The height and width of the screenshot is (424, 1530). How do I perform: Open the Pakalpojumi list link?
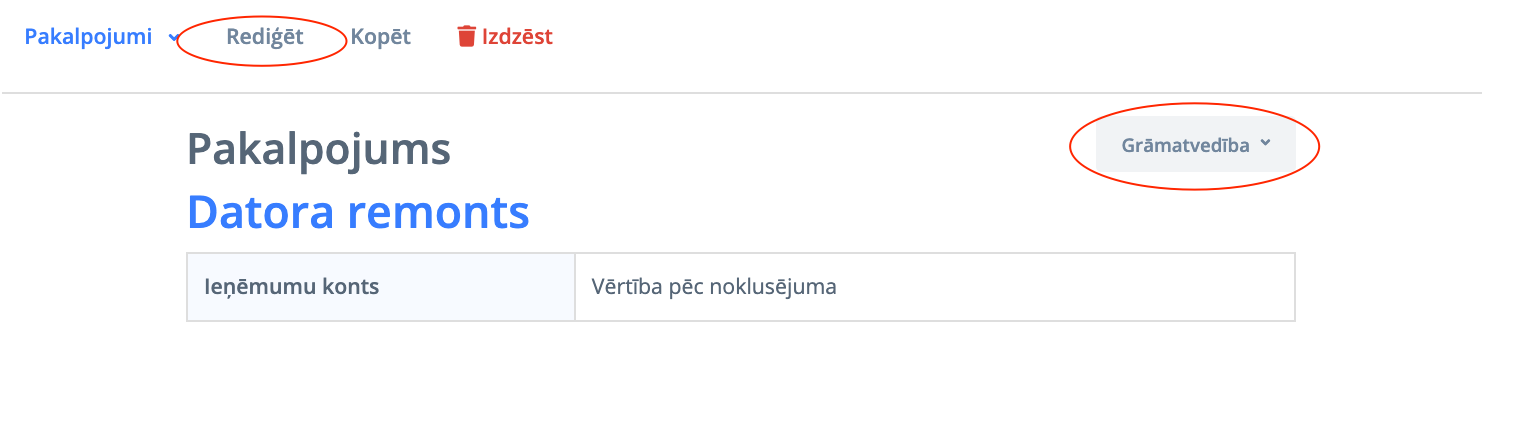point(88,37)
